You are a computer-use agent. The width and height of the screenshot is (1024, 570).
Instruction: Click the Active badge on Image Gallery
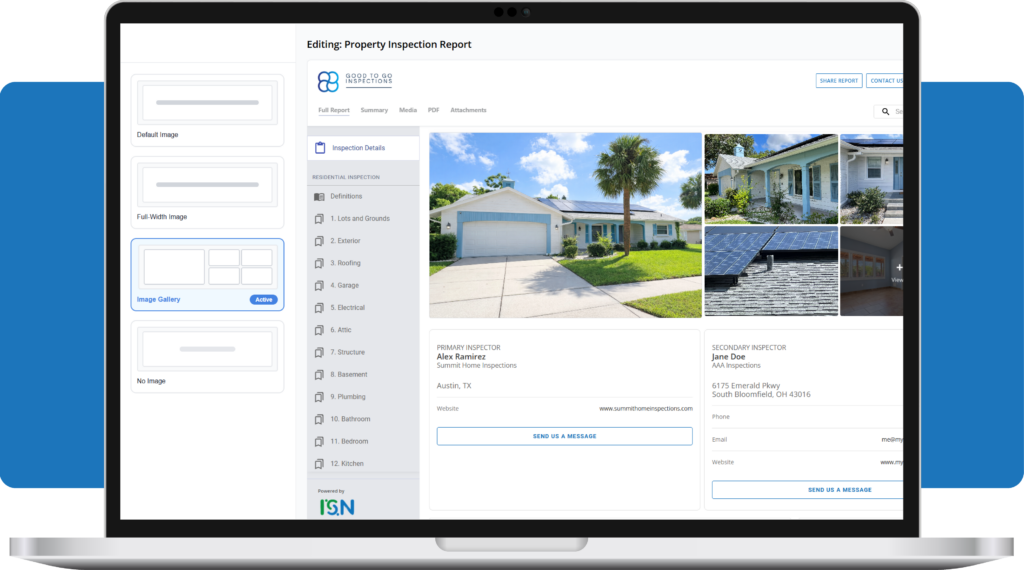(x=264, y=300)
